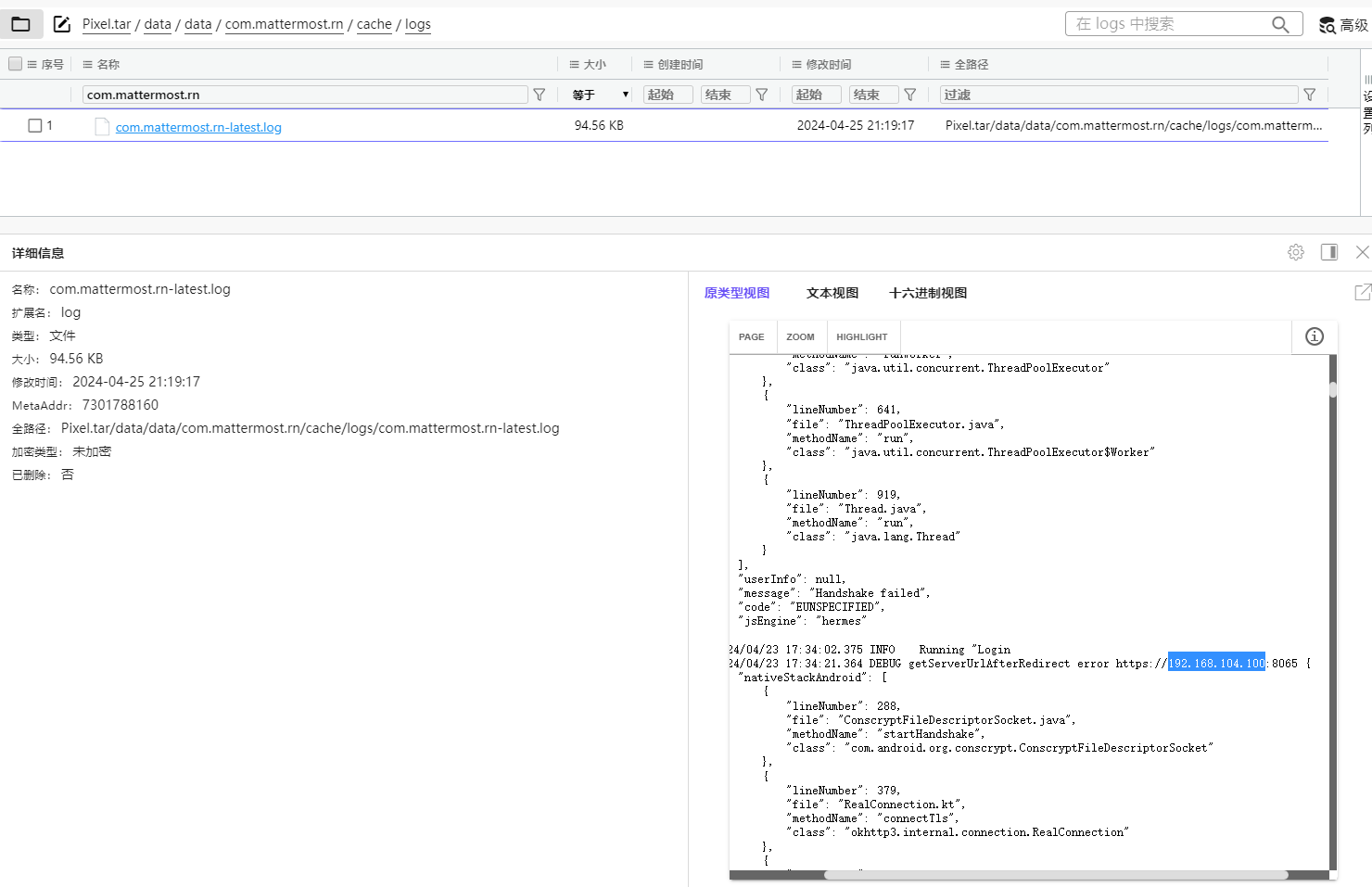
Task: Check the box for row 1
Action: tap(35, 126)
